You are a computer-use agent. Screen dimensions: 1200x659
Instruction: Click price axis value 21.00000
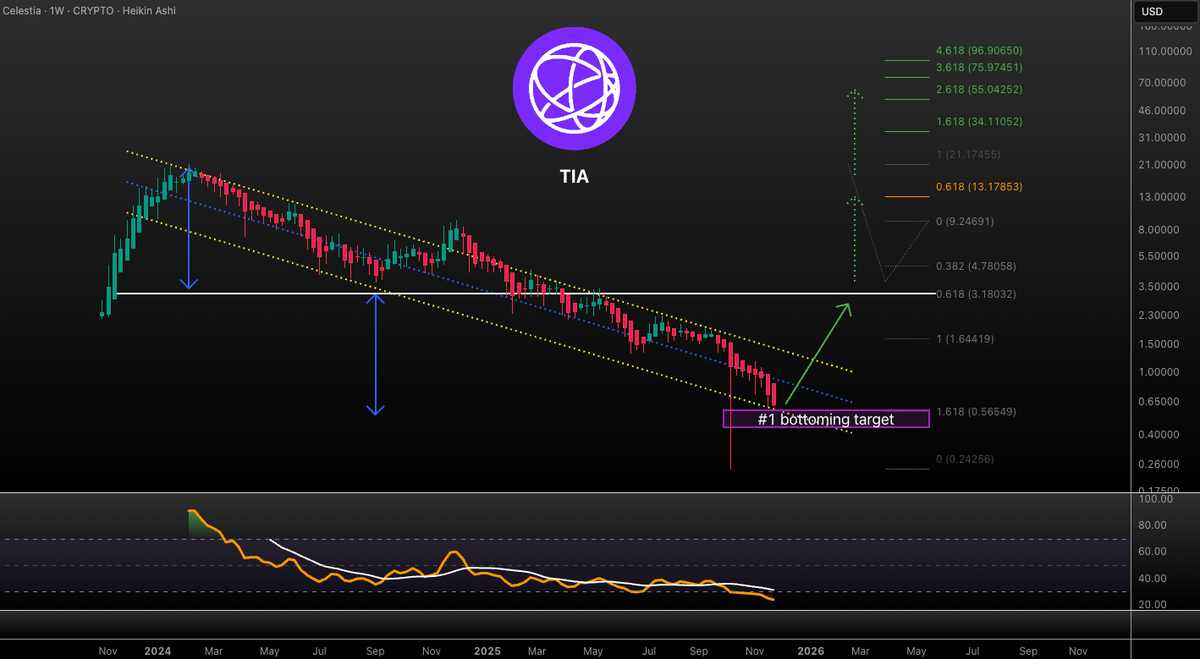click(x=1164, y=165)
